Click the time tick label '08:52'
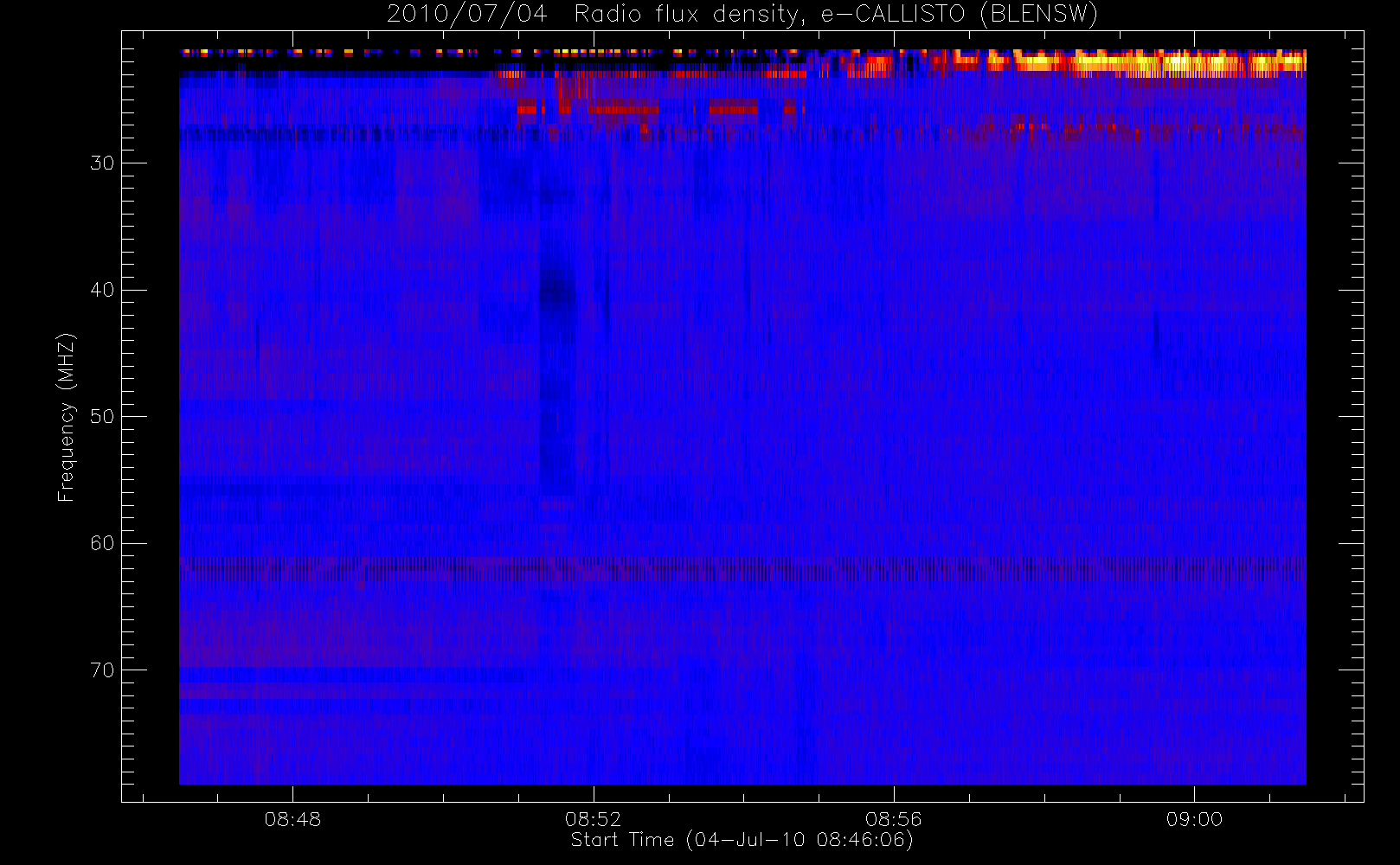 [594, 819]
